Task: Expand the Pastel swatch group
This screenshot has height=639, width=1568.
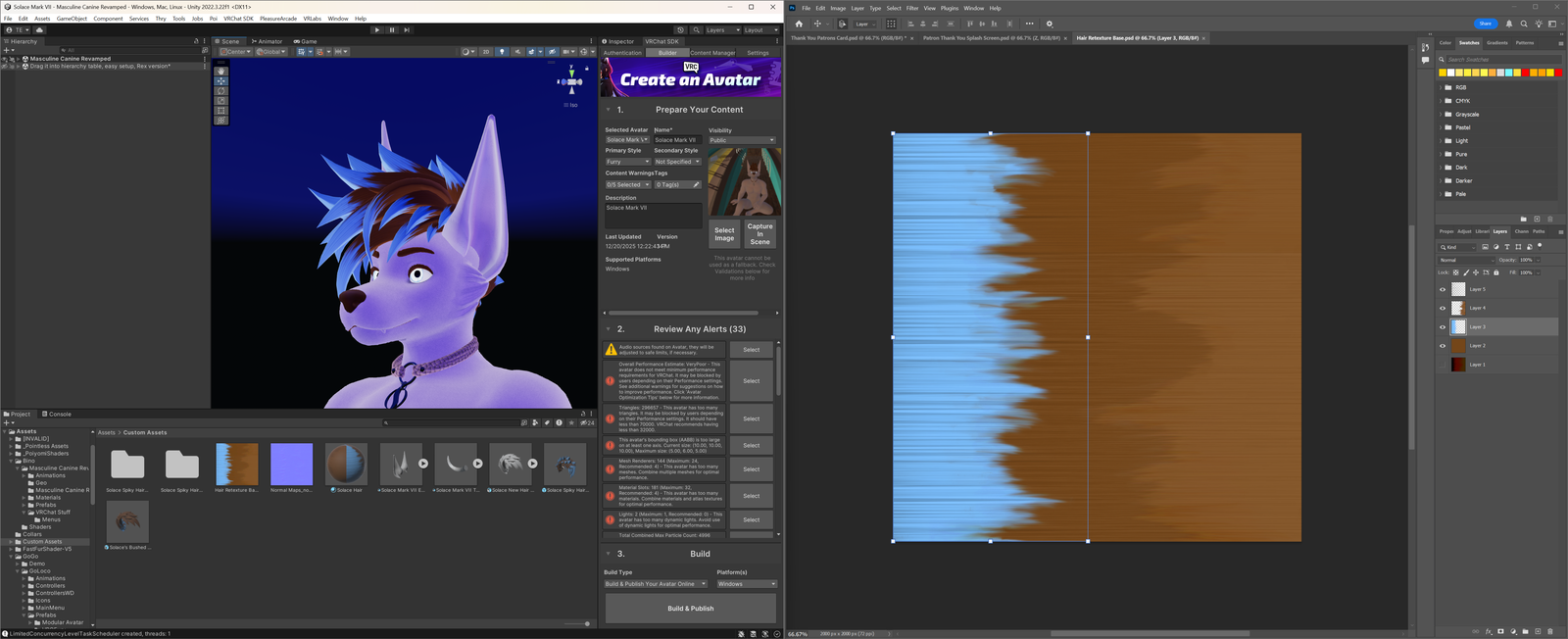Action: (1441, 127)
